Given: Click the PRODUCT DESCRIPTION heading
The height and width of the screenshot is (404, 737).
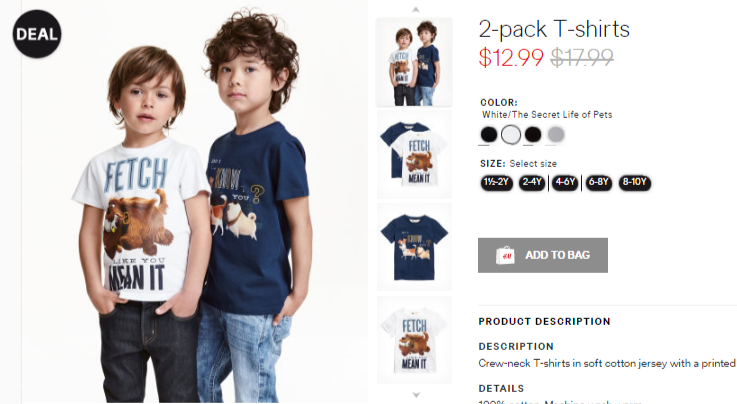Looking at the screenshot, I should pyautogui.click(x=544, y=321).
